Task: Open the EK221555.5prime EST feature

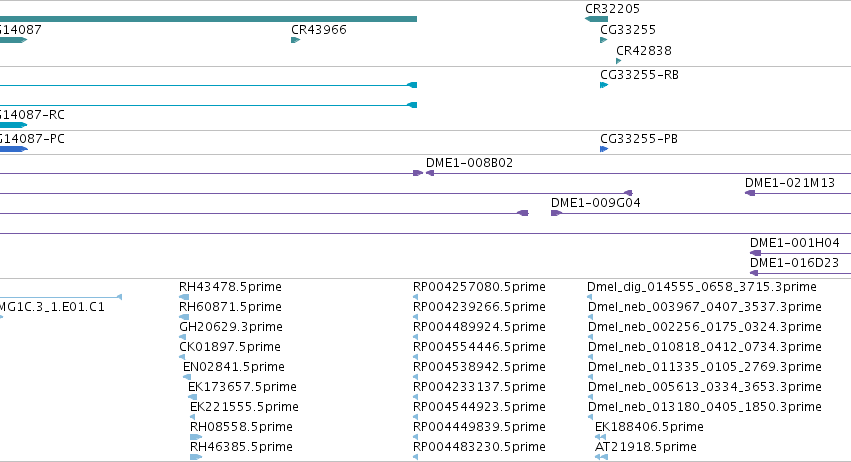Action: click(x=244, y=407)
